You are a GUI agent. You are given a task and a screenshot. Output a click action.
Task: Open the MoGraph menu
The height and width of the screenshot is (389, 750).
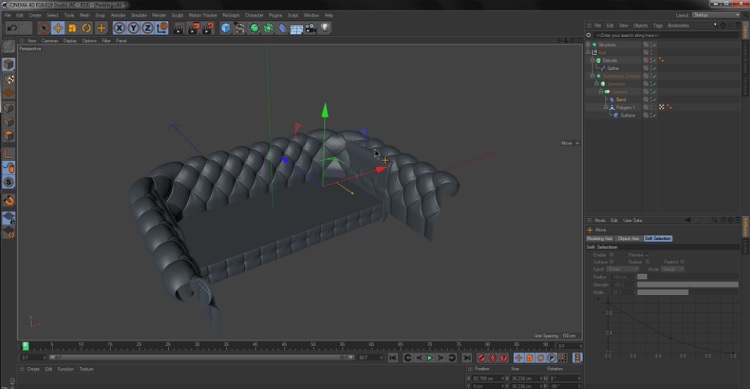231,15
